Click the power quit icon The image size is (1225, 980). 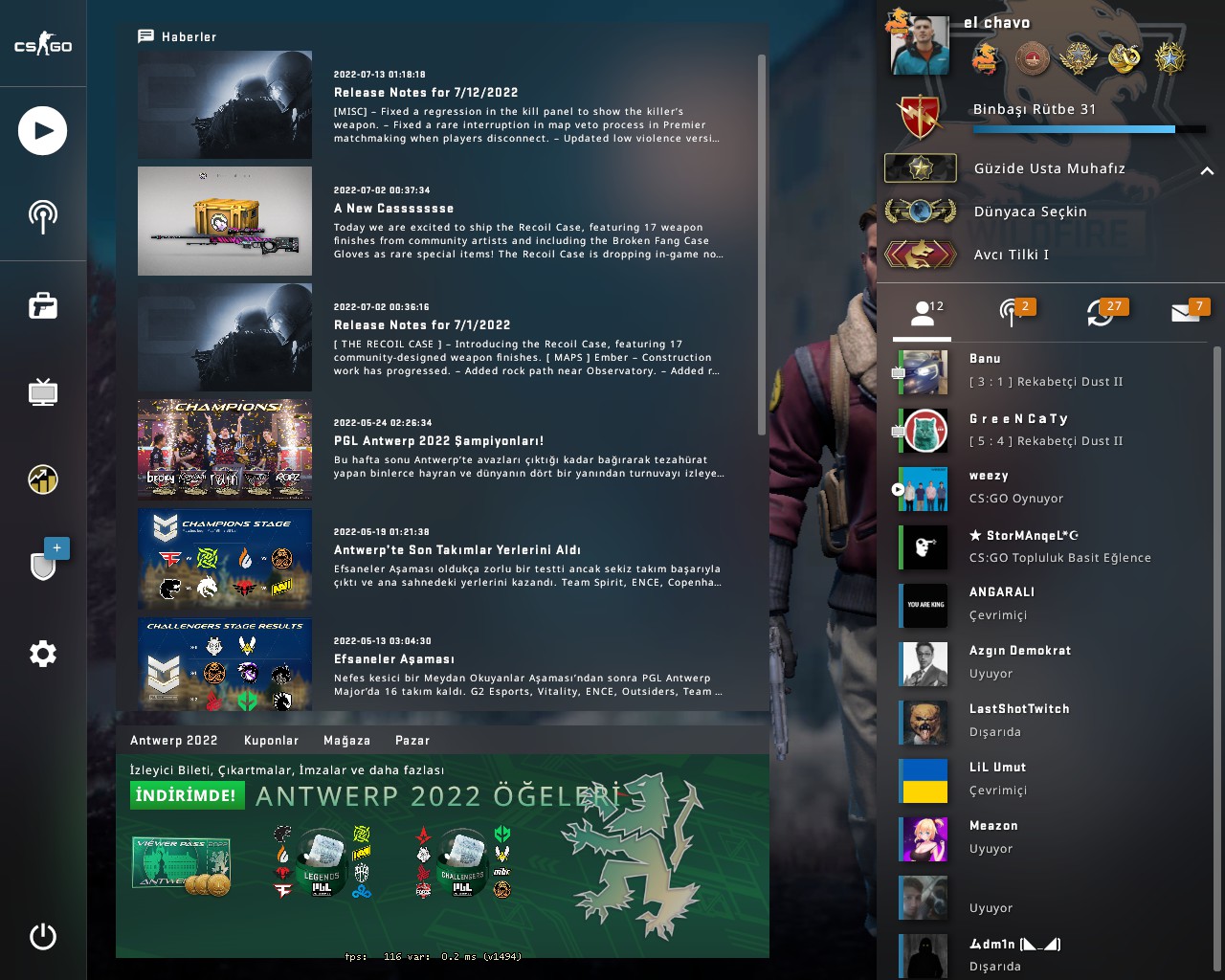pos(43,936)
